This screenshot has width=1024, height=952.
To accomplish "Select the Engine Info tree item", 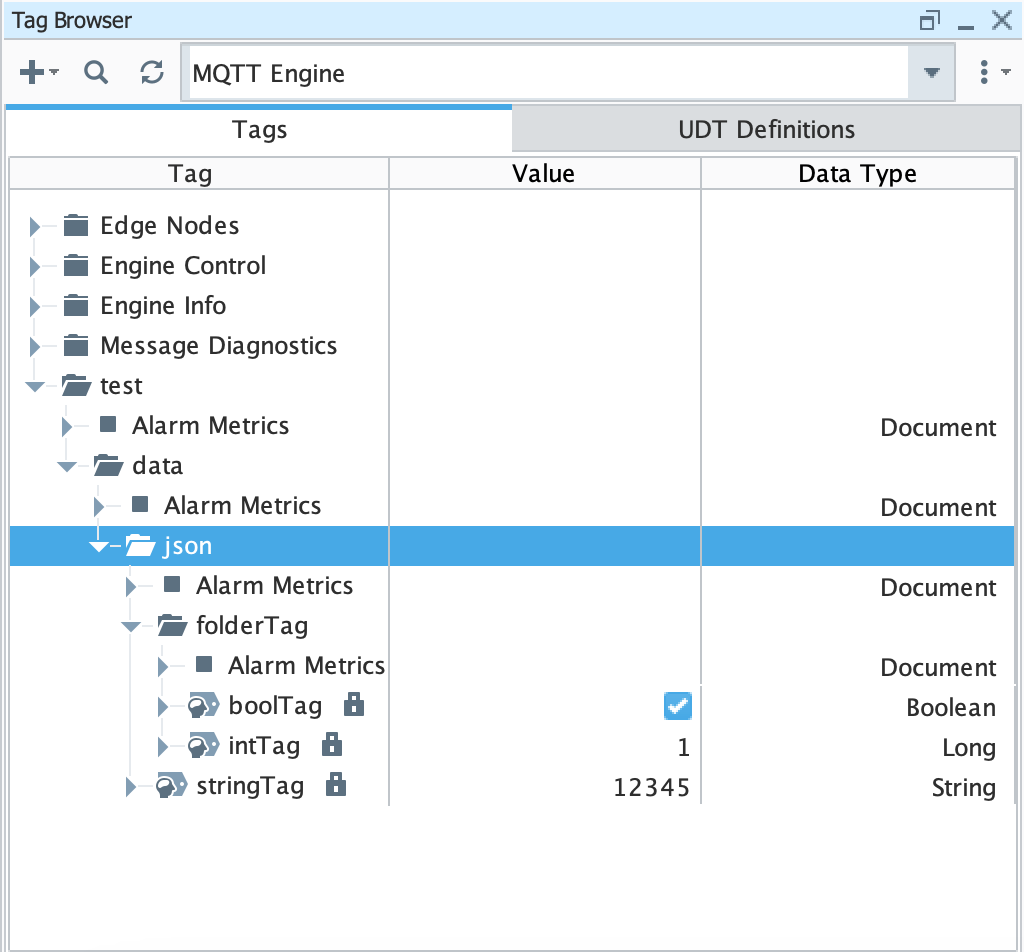I will tap(163, 306).
